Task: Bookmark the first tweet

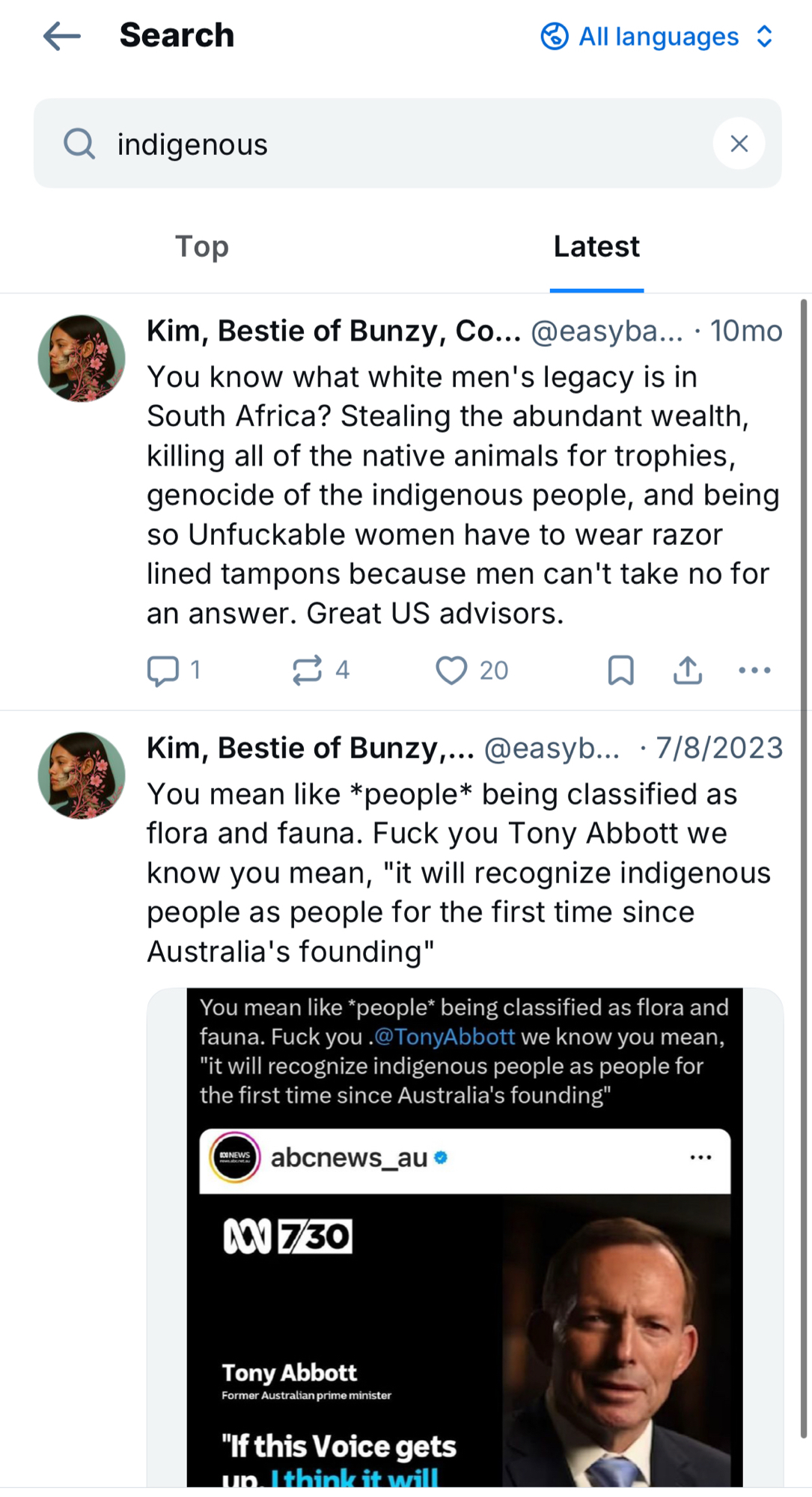Action: click(620, 670)
